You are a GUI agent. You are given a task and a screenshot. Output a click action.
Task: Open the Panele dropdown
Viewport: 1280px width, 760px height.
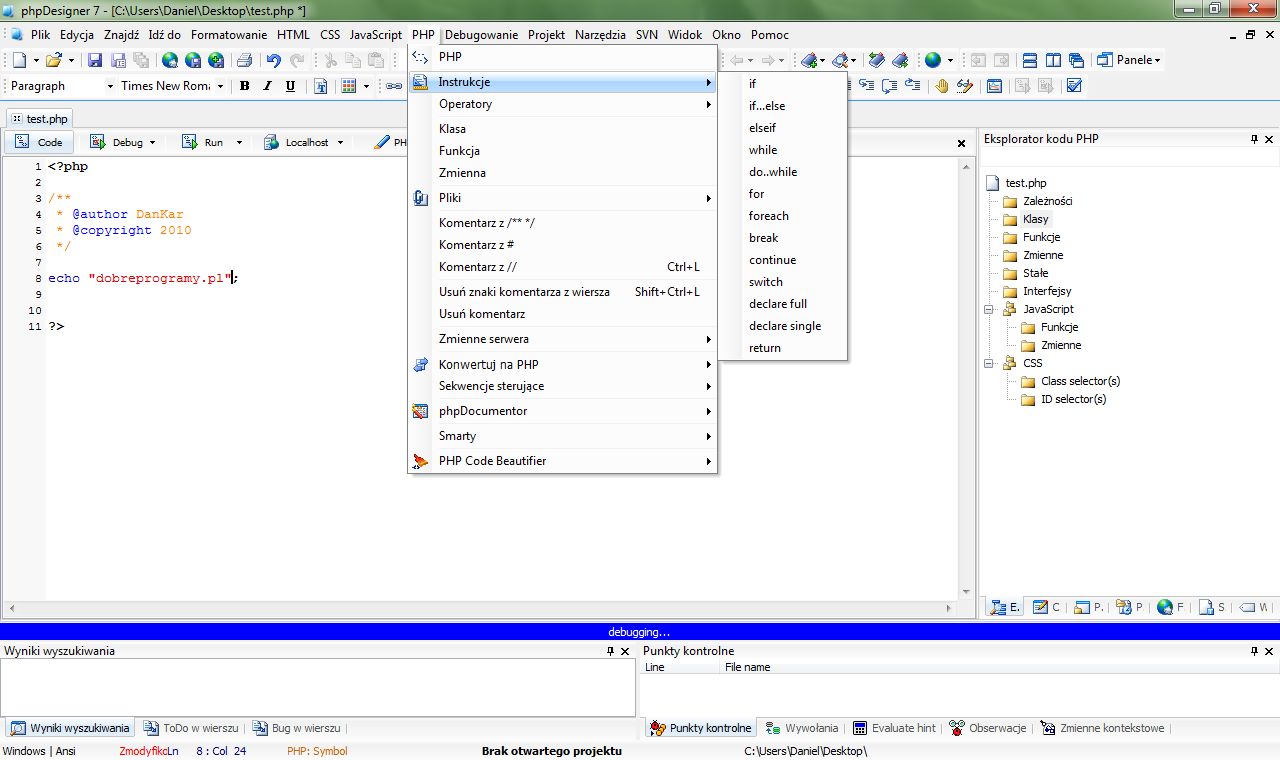tap(1130, 60)
